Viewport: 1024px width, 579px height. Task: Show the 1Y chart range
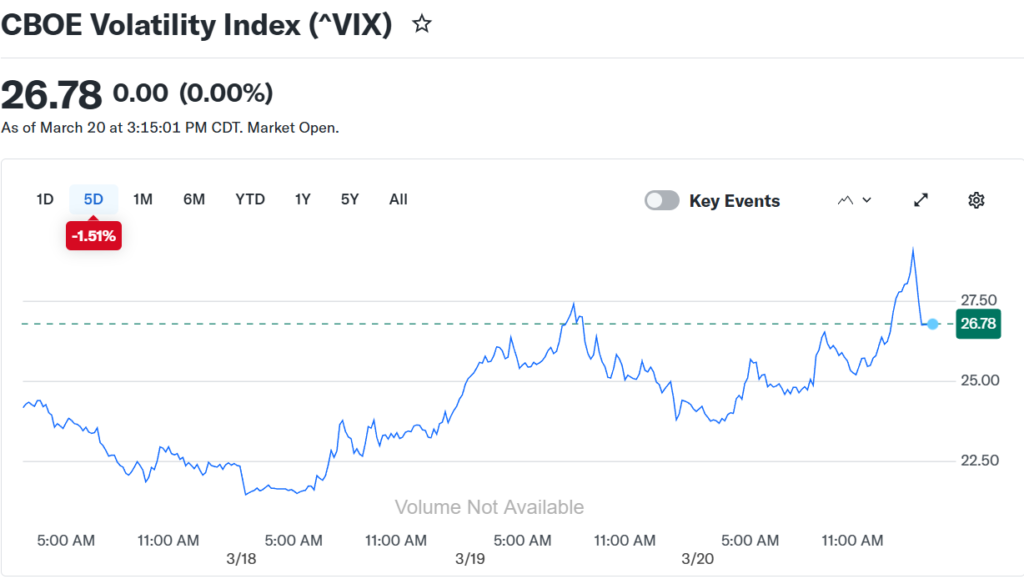(x=302, y=199)
